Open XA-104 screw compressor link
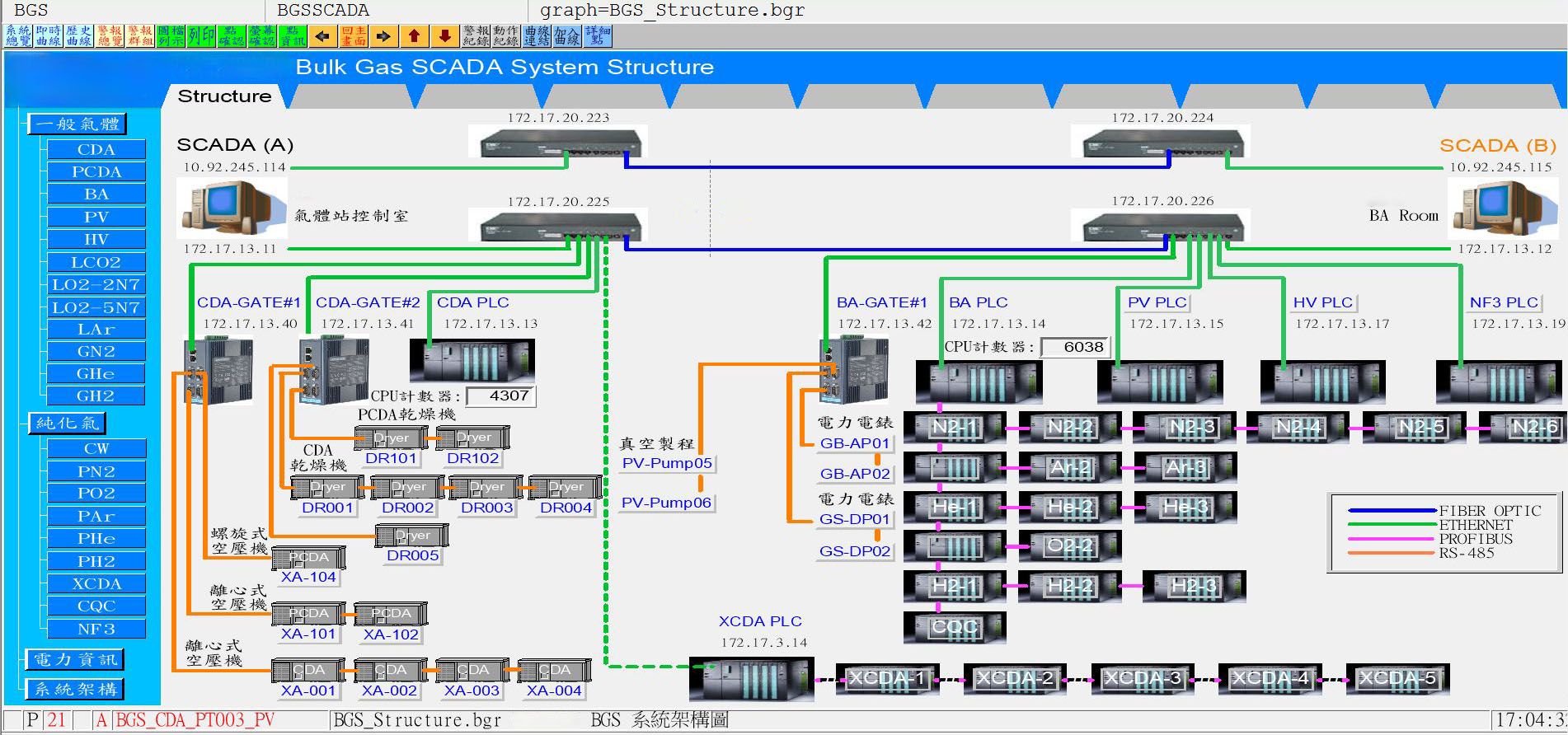1568x735 pixels. 308,577
